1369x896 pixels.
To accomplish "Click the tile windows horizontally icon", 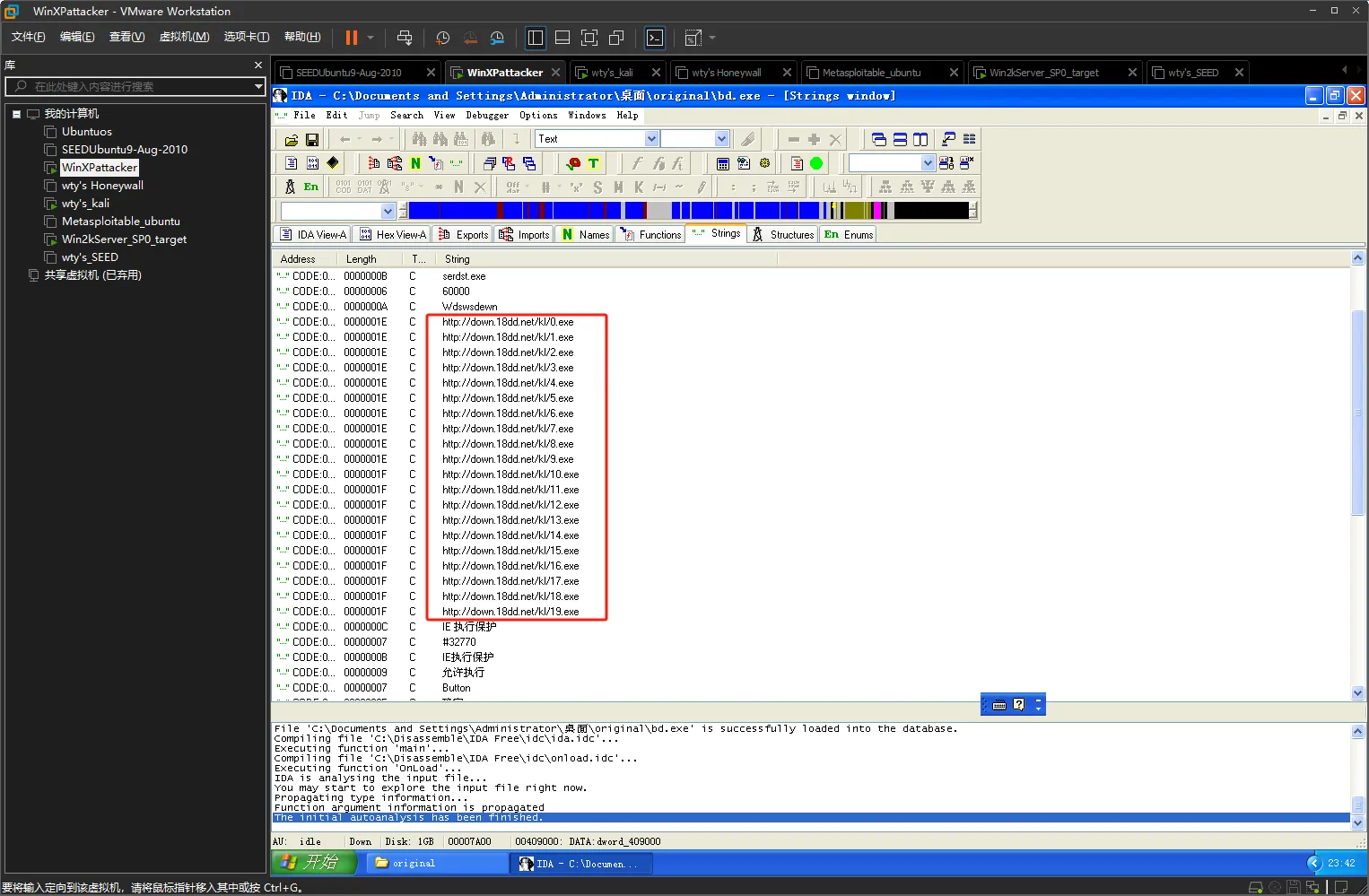I will coord(900,139).
